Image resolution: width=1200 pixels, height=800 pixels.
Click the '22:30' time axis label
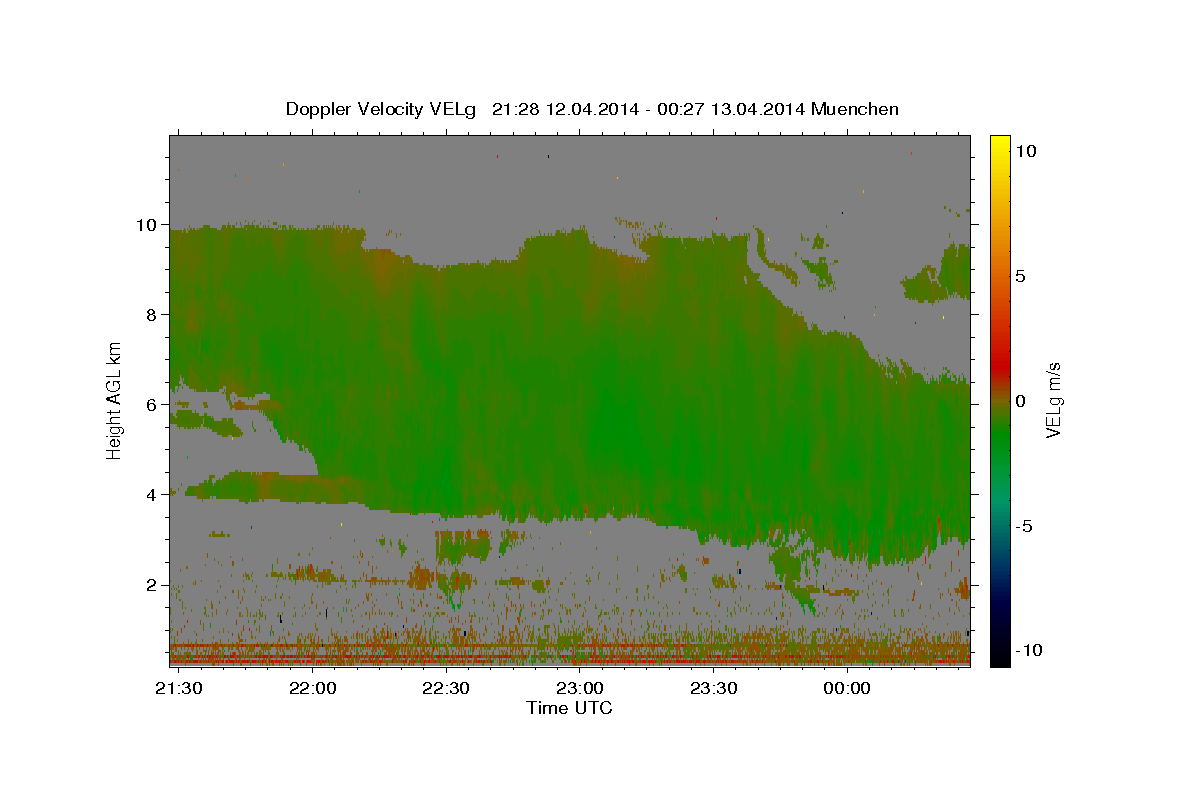tap(446, 689)
